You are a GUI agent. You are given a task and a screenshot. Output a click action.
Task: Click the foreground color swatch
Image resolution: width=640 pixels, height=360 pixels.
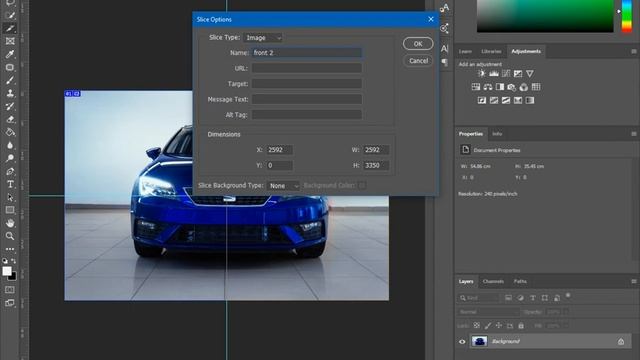[x=7, y=271]
